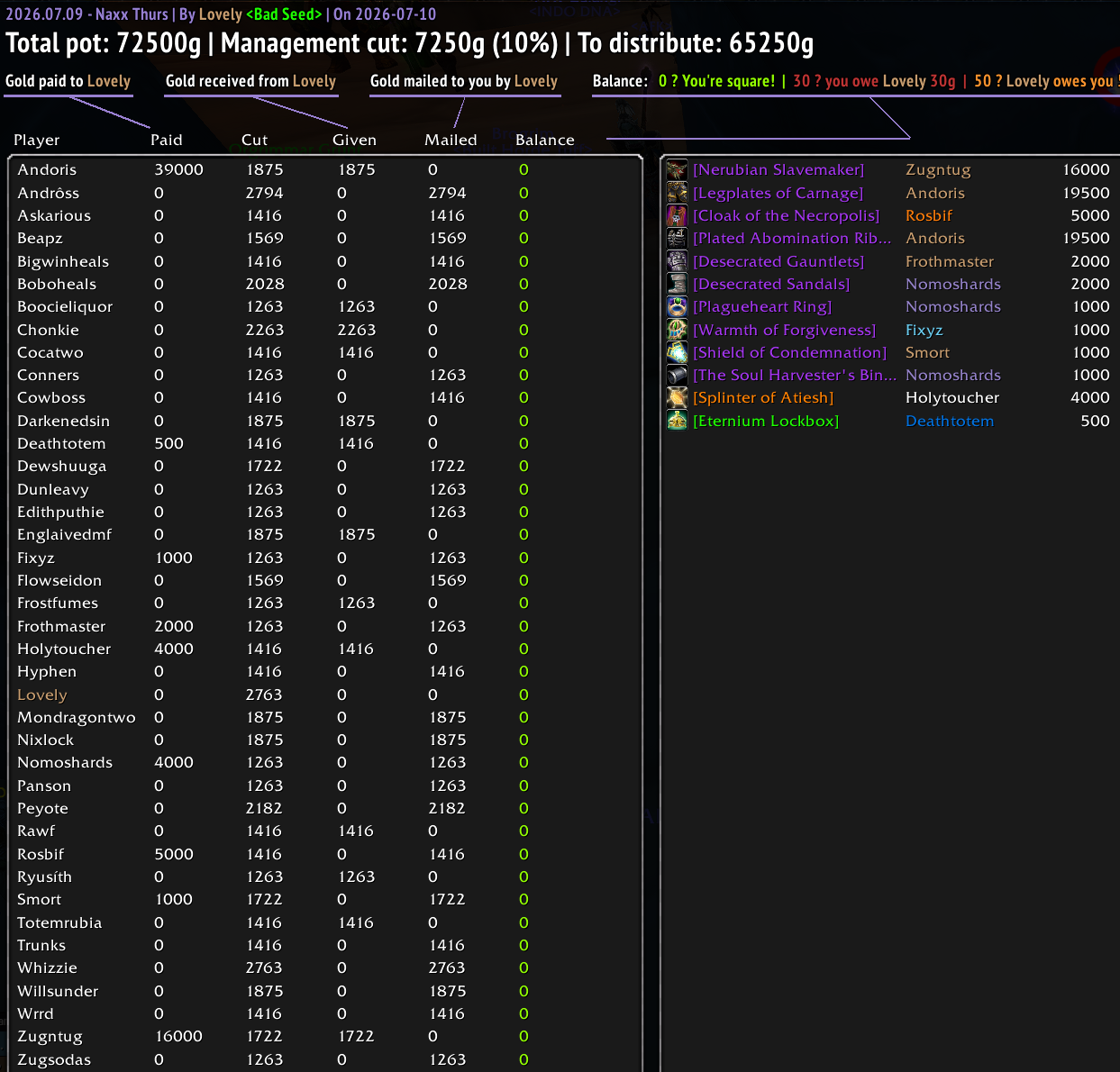Open the [Plagueheart Ring] item link

click(x=762, y=306)
